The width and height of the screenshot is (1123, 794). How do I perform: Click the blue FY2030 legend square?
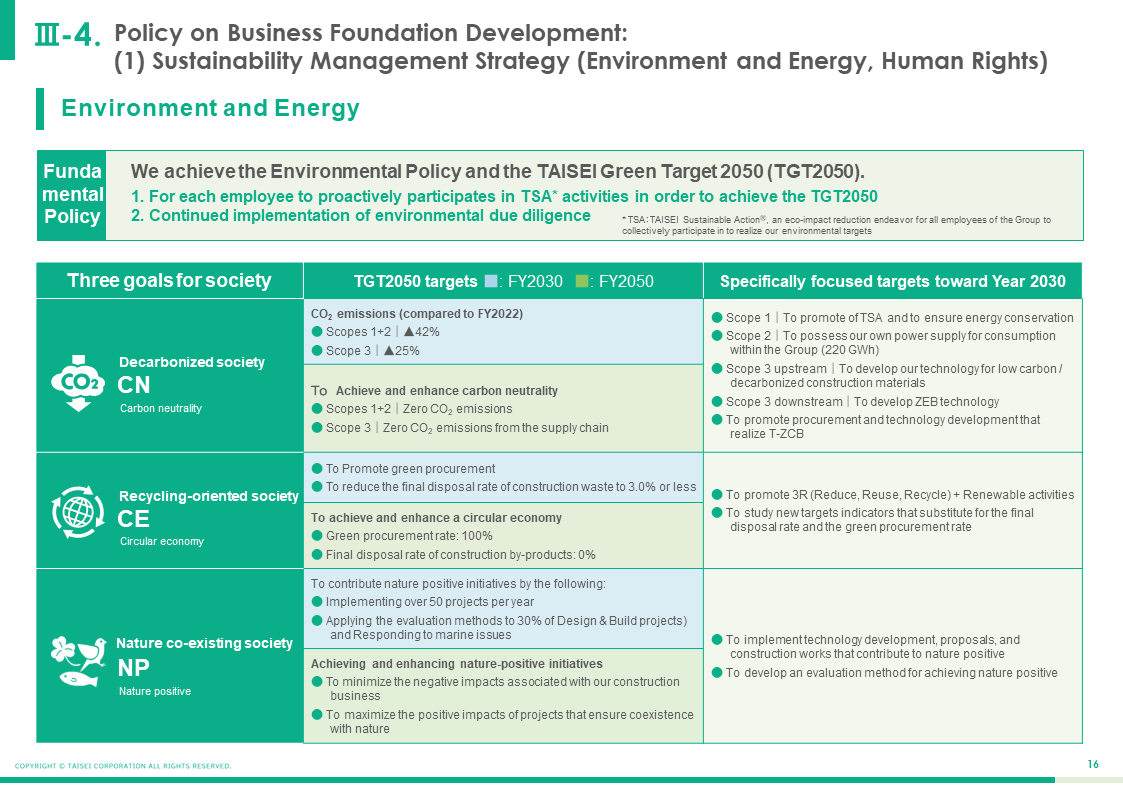pos(491,281)
